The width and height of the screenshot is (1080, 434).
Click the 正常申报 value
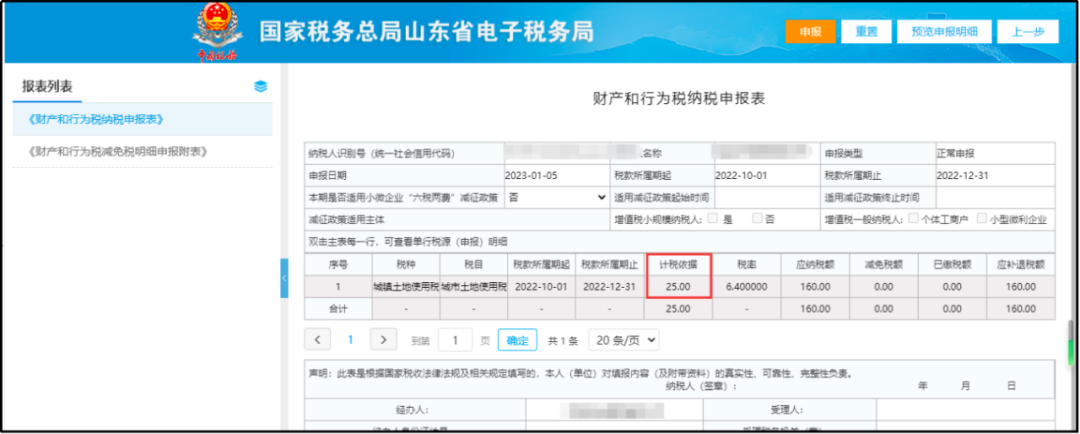point(956,154)
